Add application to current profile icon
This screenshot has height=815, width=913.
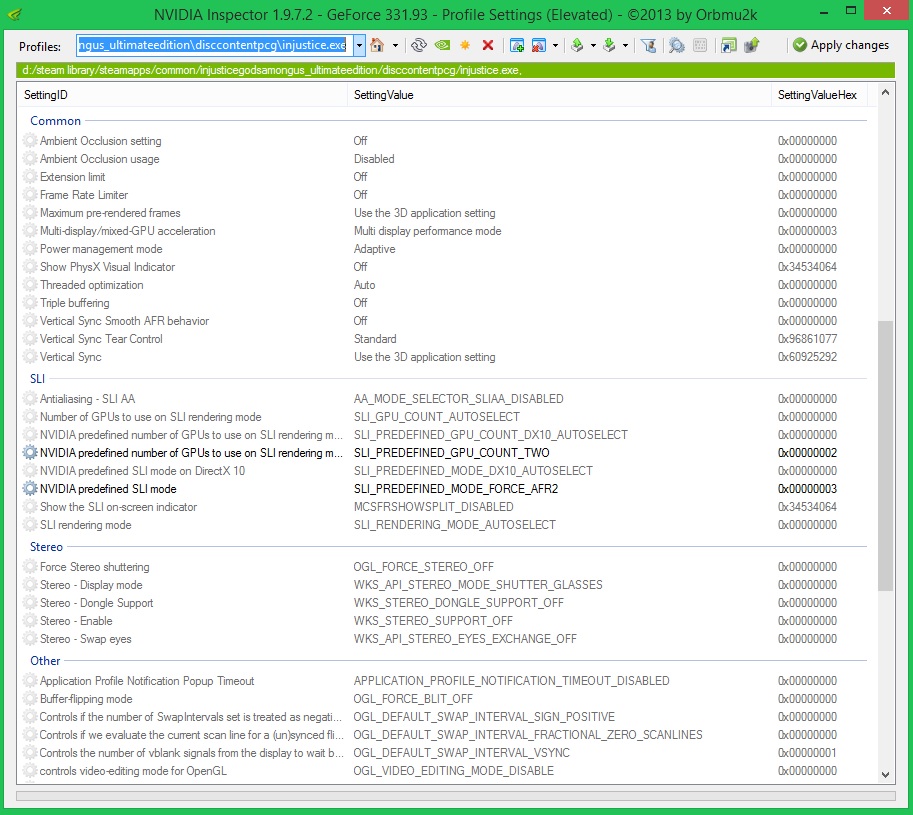click(x=516, y=45)
